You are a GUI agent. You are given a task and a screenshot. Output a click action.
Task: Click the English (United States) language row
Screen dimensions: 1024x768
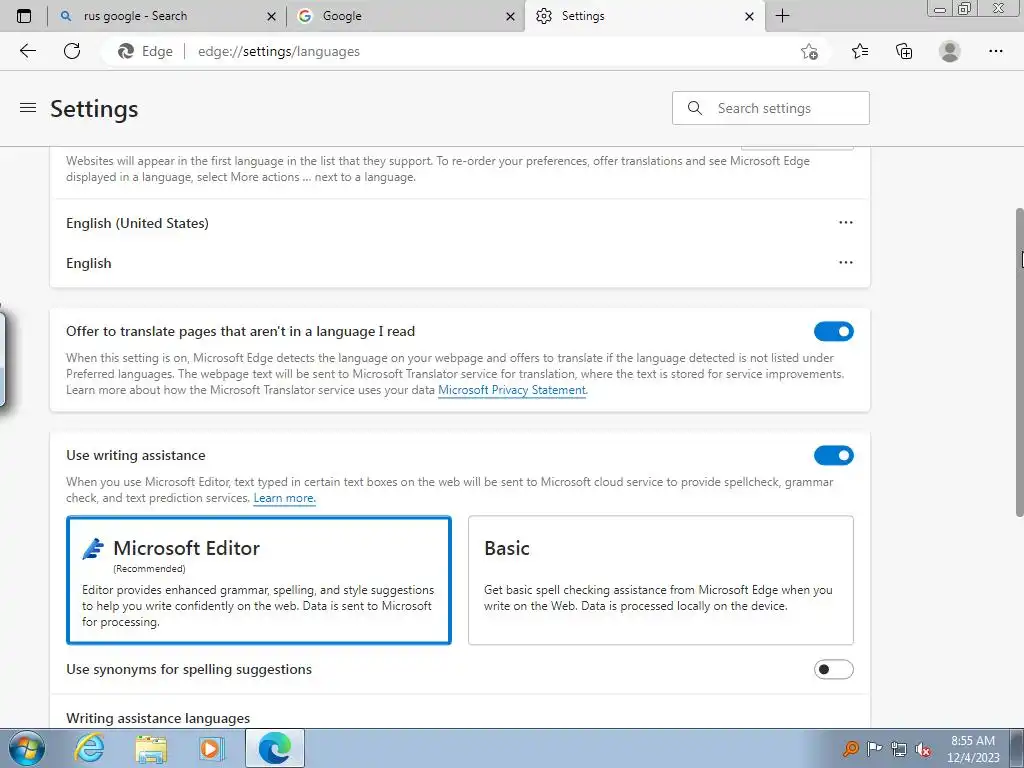[460, 223]
